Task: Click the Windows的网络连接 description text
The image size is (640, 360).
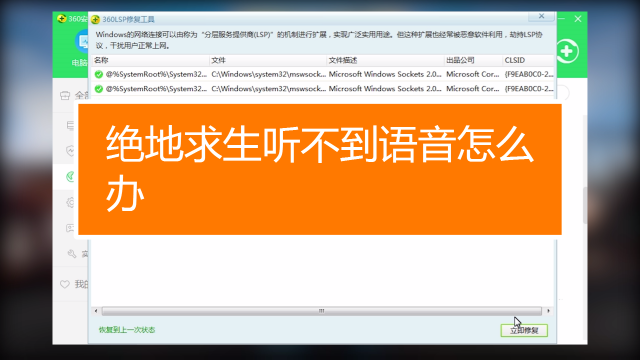Action: [319, 40]
